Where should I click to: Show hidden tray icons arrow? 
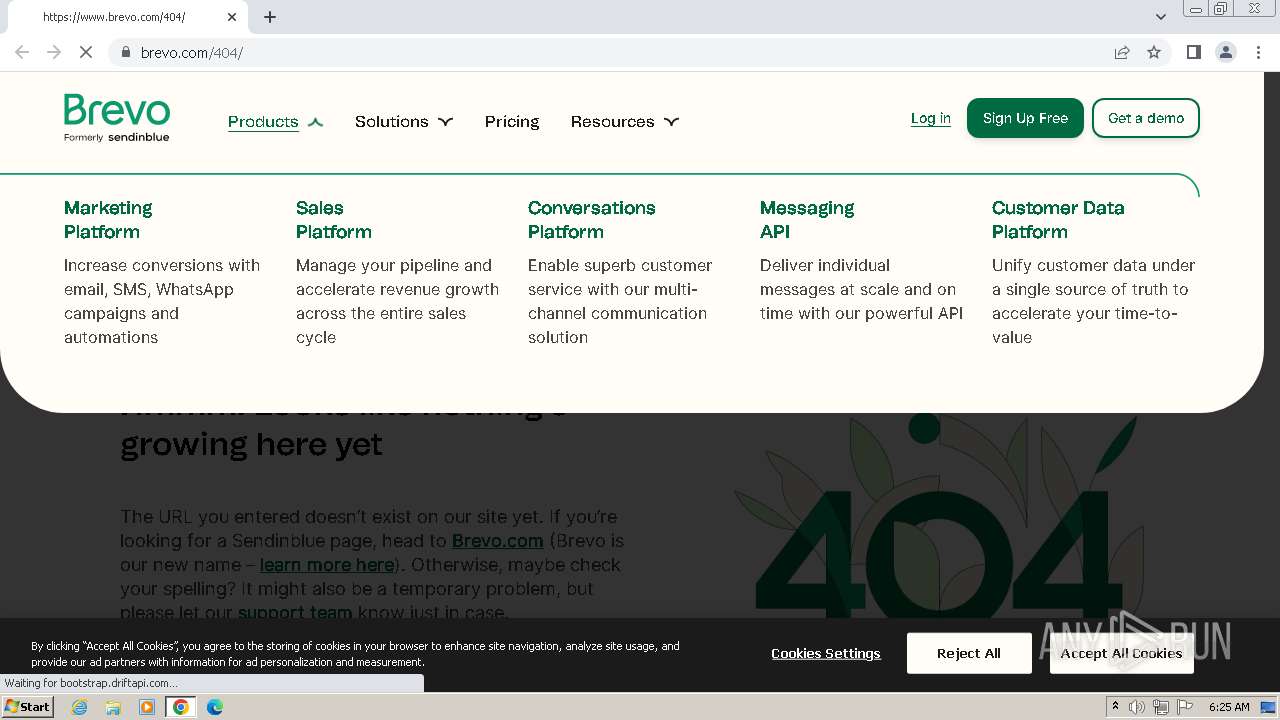click(1115, 706)
